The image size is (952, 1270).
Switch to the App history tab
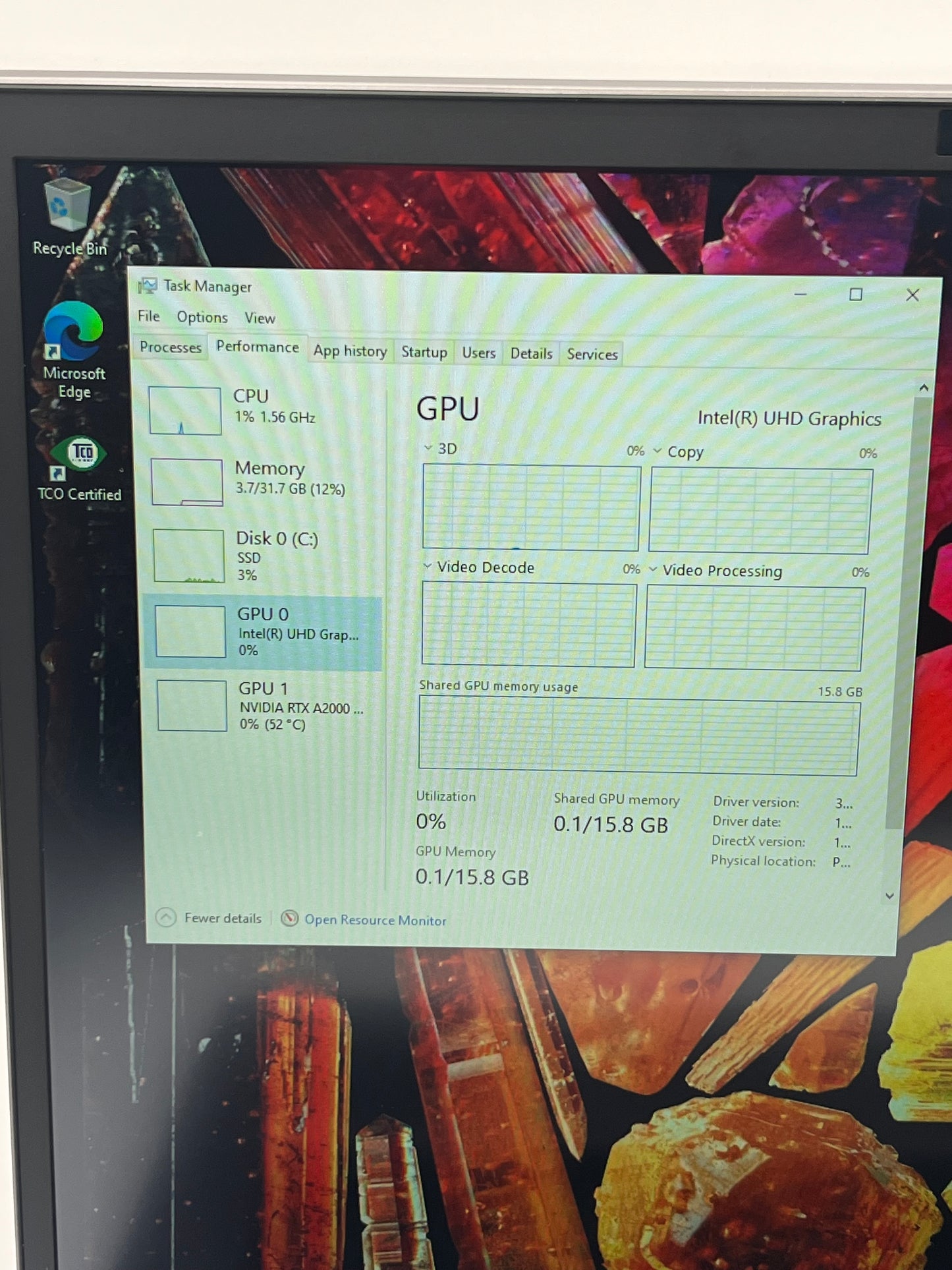click(350, 351)
